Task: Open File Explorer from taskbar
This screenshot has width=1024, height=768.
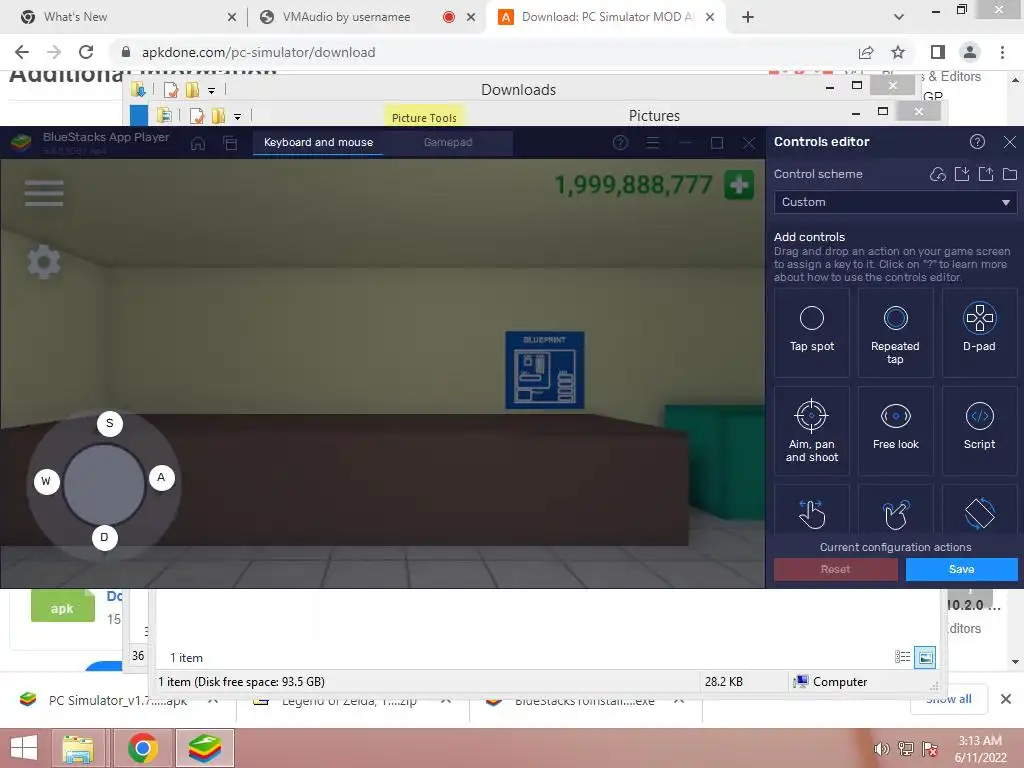Action: tap(78, 748)
